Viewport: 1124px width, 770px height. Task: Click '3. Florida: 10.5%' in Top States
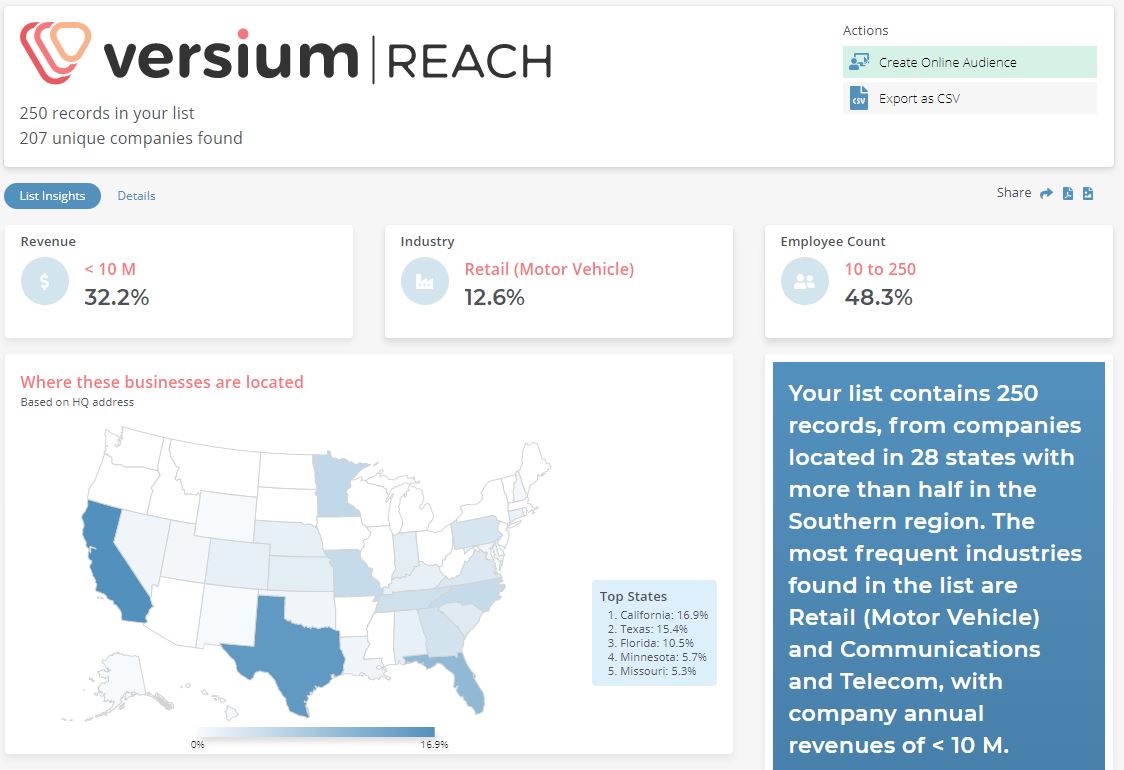pyautogui.click(x=650, y=643)
